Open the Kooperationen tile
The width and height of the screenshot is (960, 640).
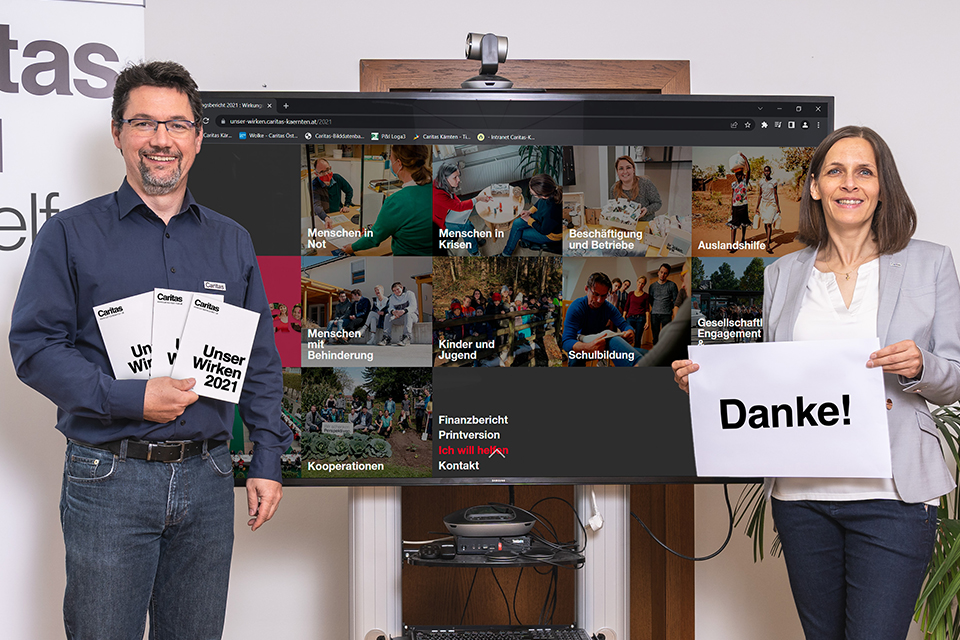pos(366,422)
